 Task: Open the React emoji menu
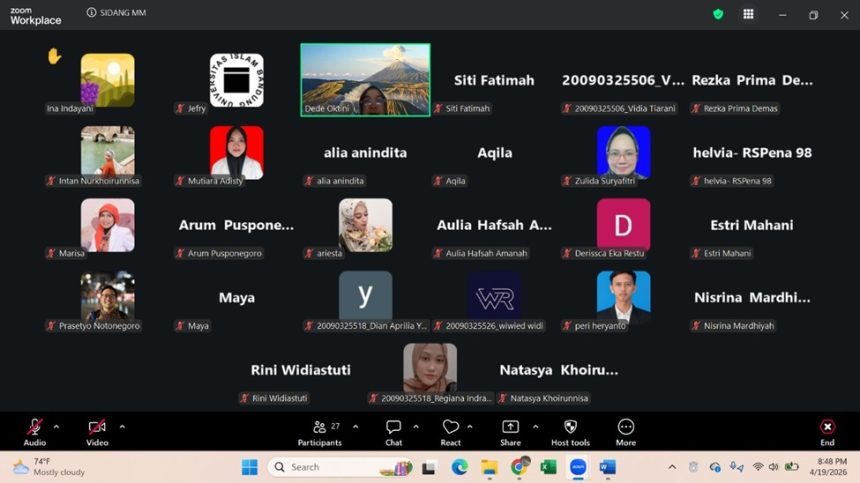[x=451, y=431]
